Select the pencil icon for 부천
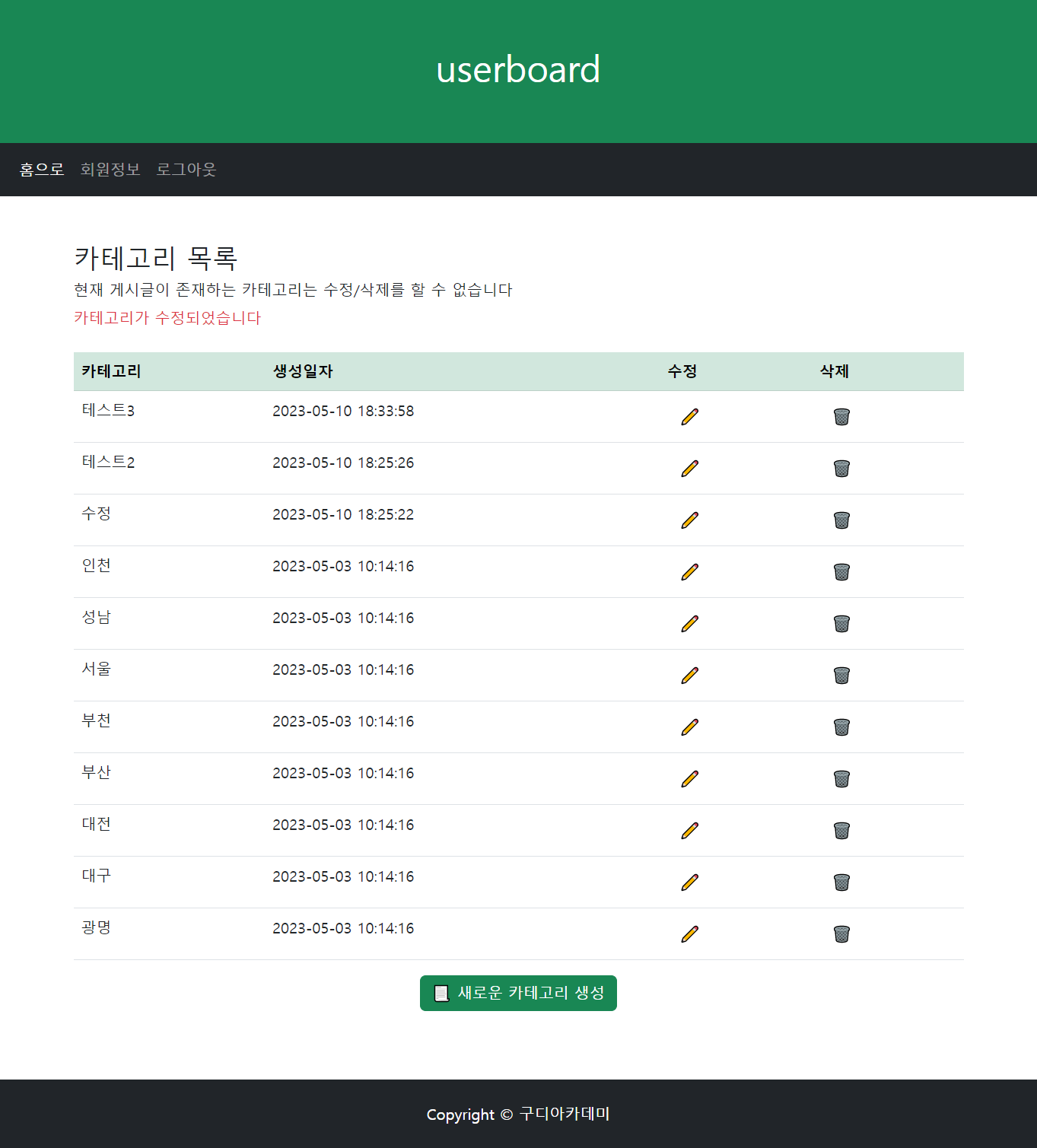This screenshot has height=1148, width=1037. tap(689, 727)
